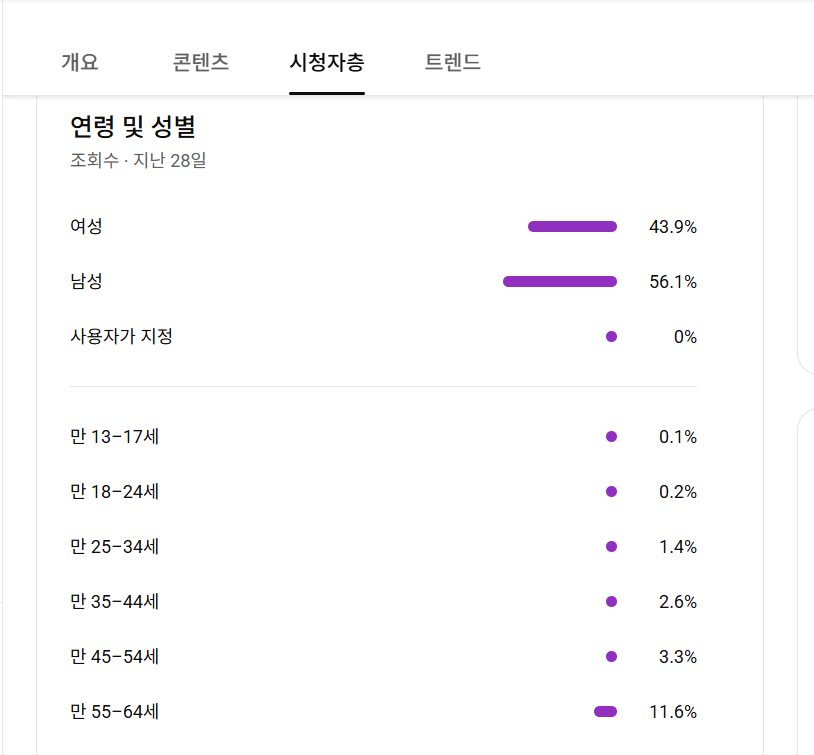Click the dot marker for 만 25–34세
The height and width of the screenshot is (755, 814).
(x=611, y=547)
